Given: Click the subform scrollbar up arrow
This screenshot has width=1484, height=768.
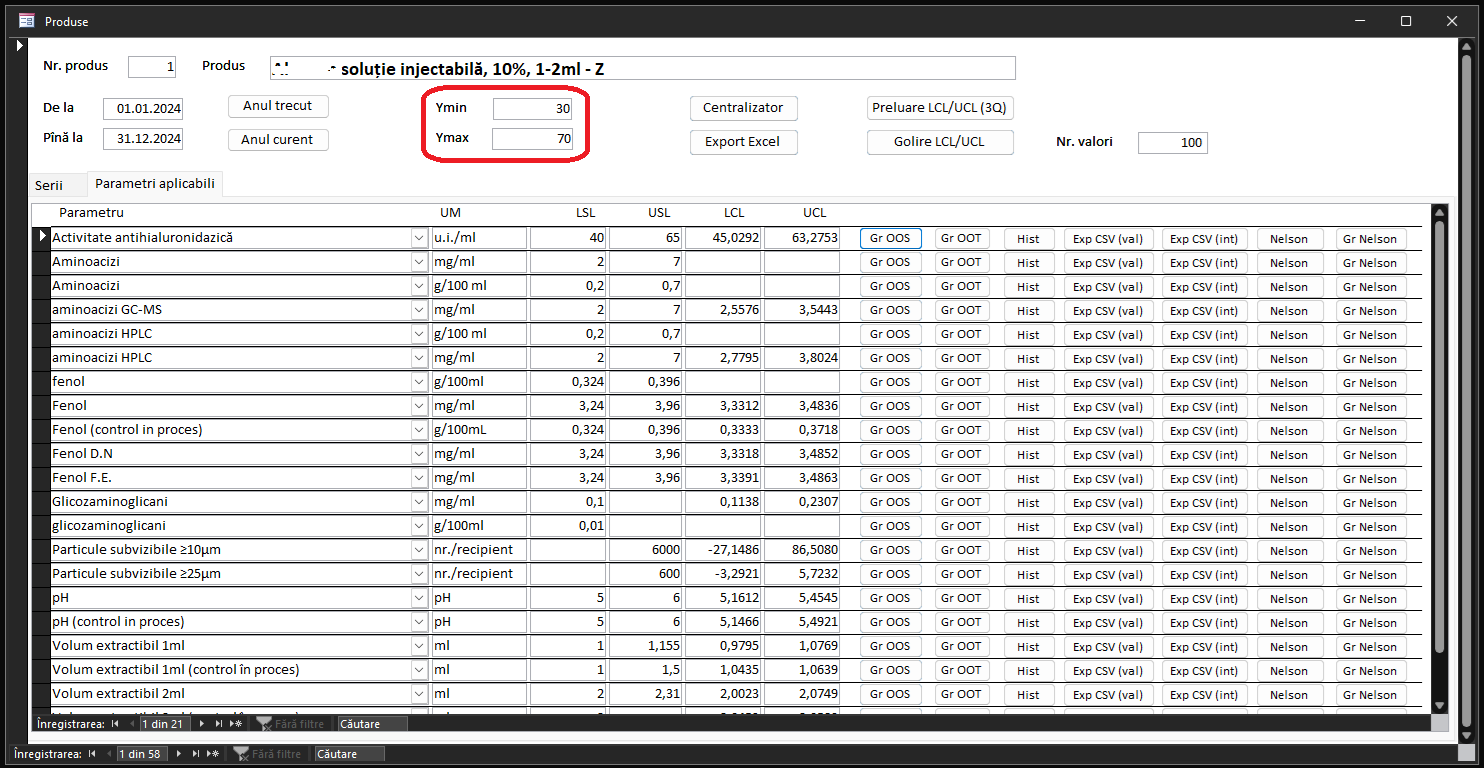Looking at the screenshot, I should pyautogui.click(x=1440, y=212).
